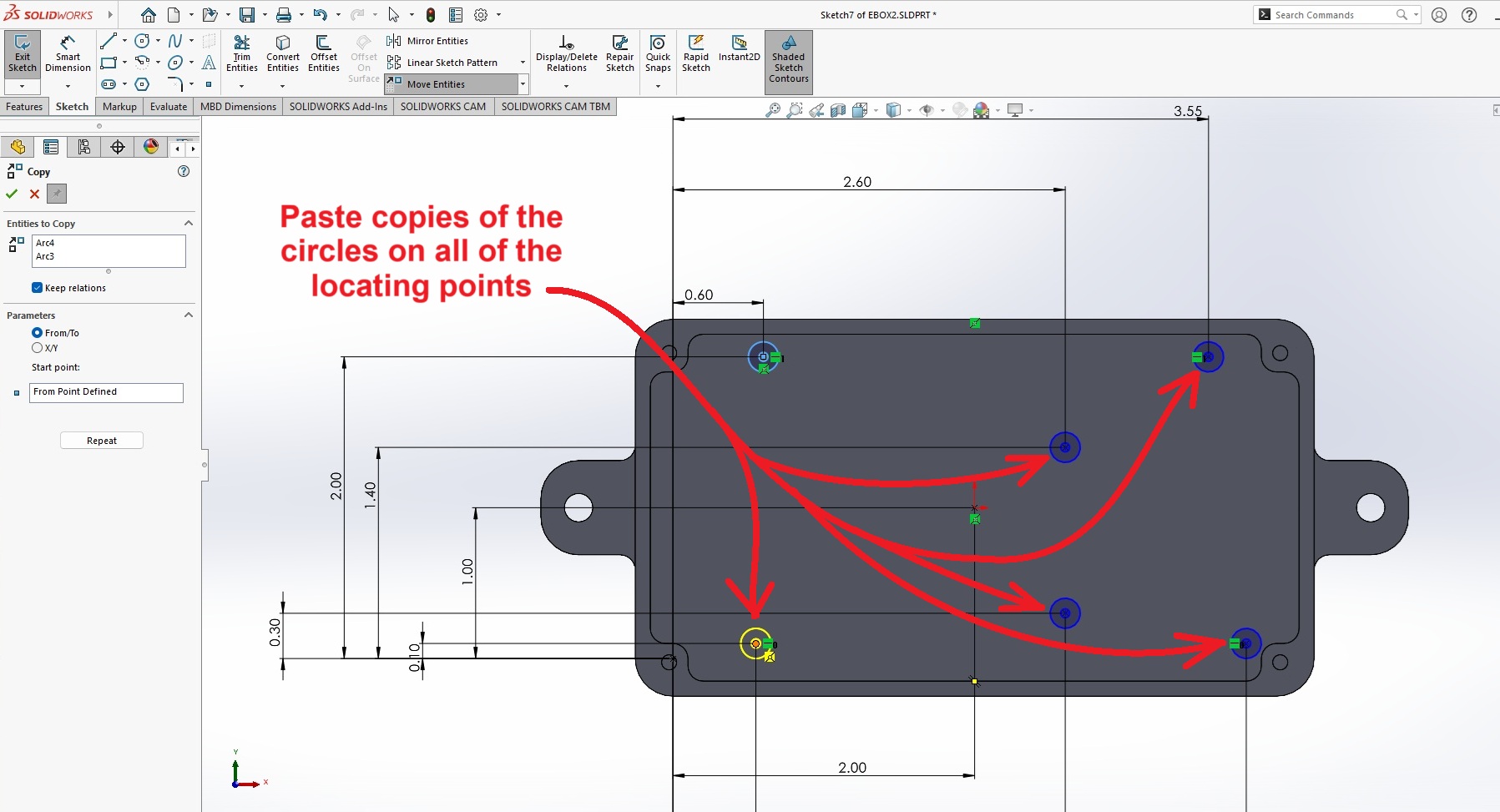This screenshot has width=1500, height=812.
Task: Uncheck the Keep relations checkbox
Action: 38,288
